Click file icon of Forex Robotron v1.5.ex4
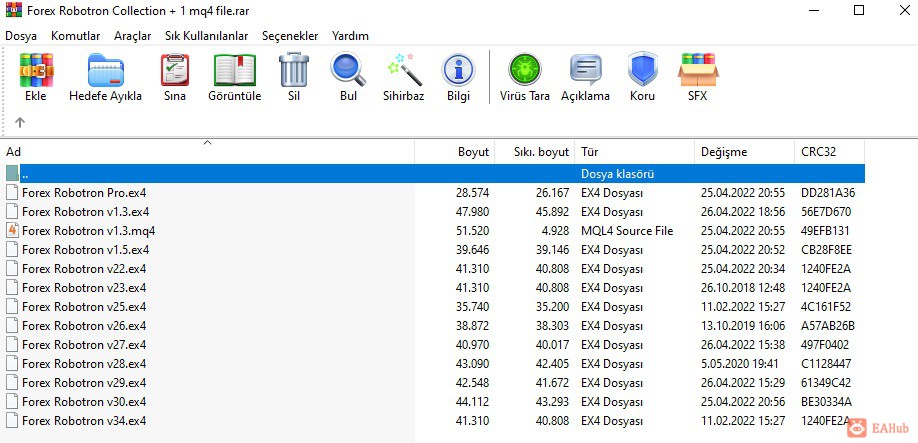Viewport: 918px width, 443px height. [12, 250]
